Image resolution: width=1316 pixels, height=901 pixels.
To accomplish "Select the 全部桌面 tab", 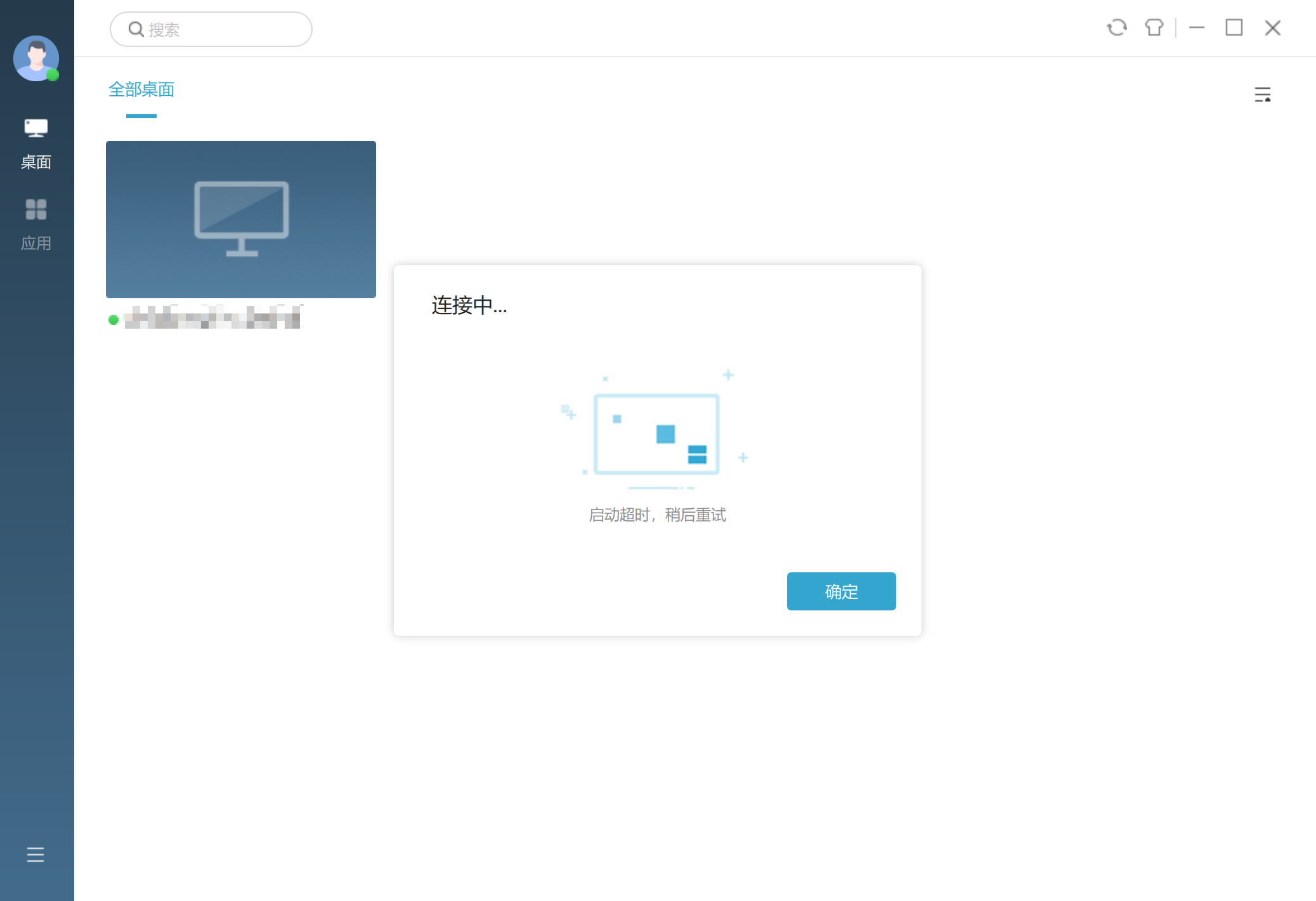I will 141,89.
